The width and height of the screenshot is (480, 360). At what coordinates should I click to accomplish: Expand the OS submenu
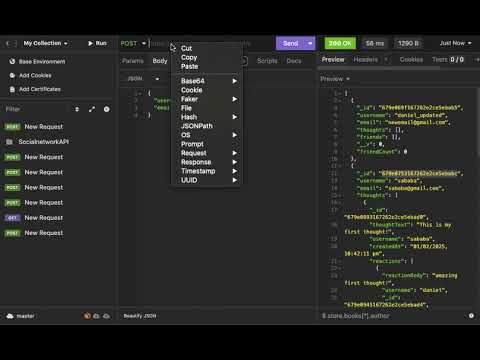pyautogui.click(x=207, y=135)
